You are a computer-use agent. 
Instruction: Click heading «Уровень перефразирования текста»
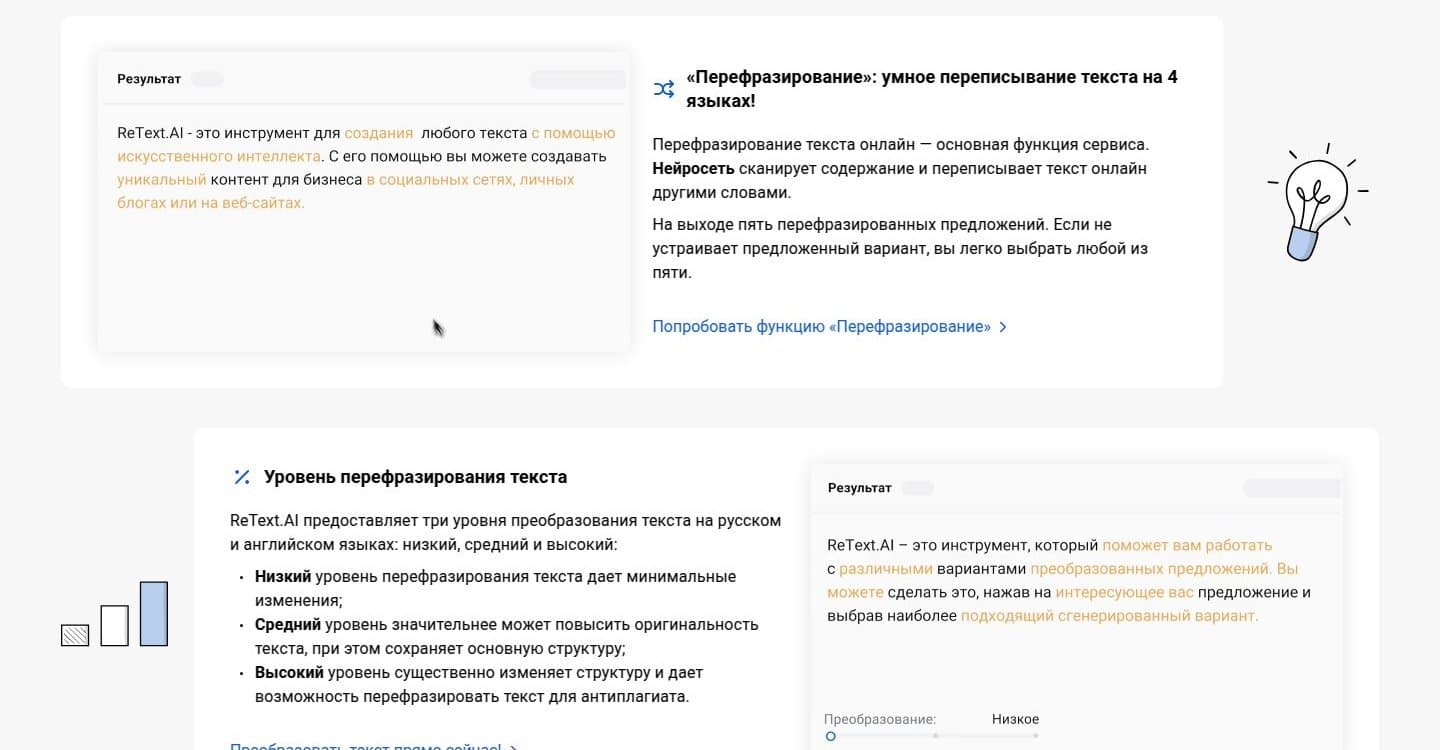click(x=415, y=477)
